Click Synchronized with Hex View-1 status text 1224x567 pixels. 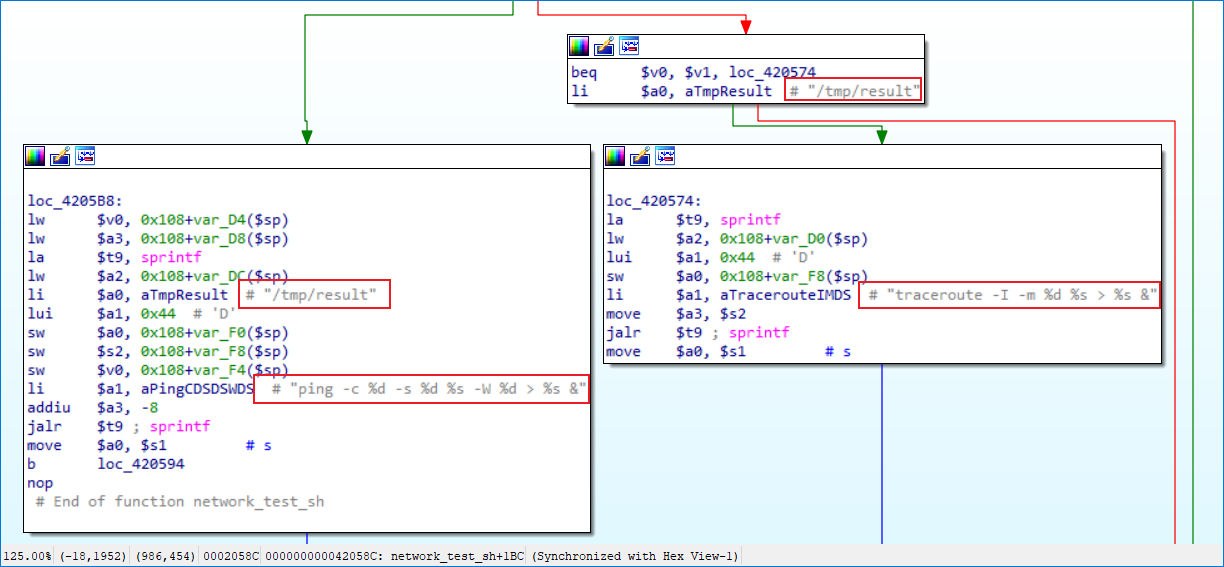pyautogui.click(x=636, y=556)
